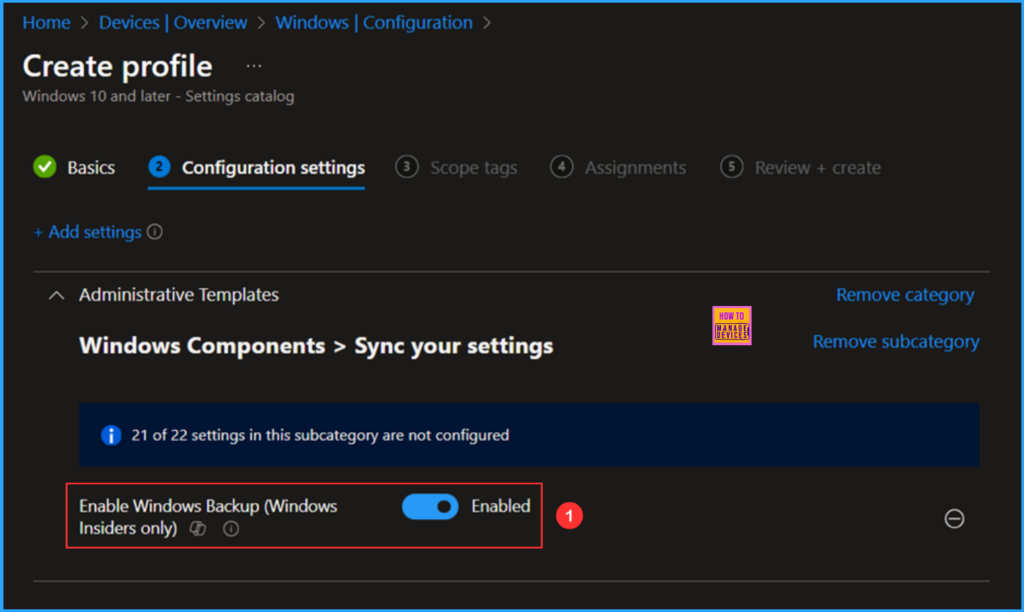This screenshot has width=1024, height=612.
Task: Collapse the Administrative Templates category
Action: (57, 295)
